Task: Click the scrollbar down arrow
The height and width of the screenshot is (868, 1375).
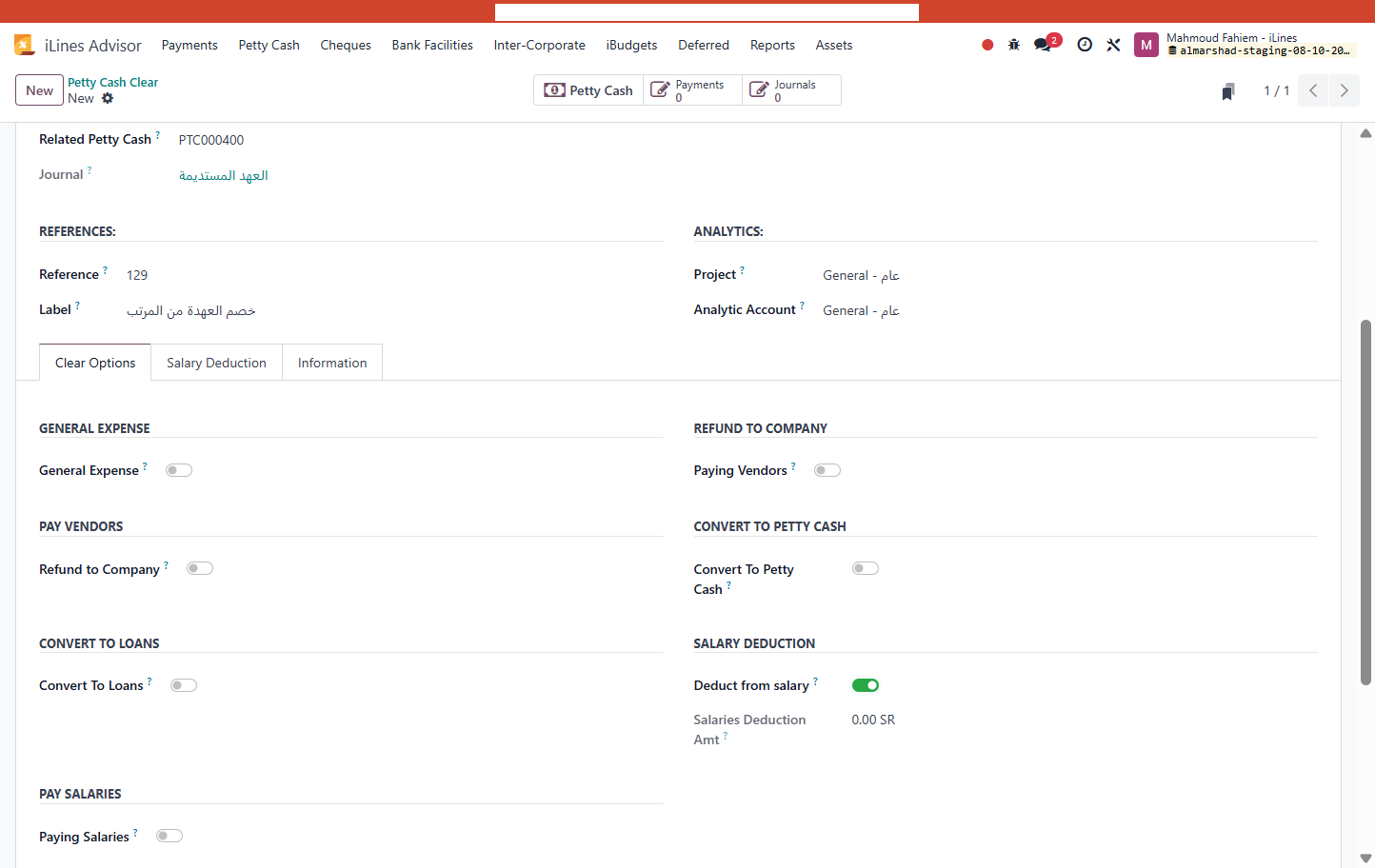Action: click(1365, 858)
